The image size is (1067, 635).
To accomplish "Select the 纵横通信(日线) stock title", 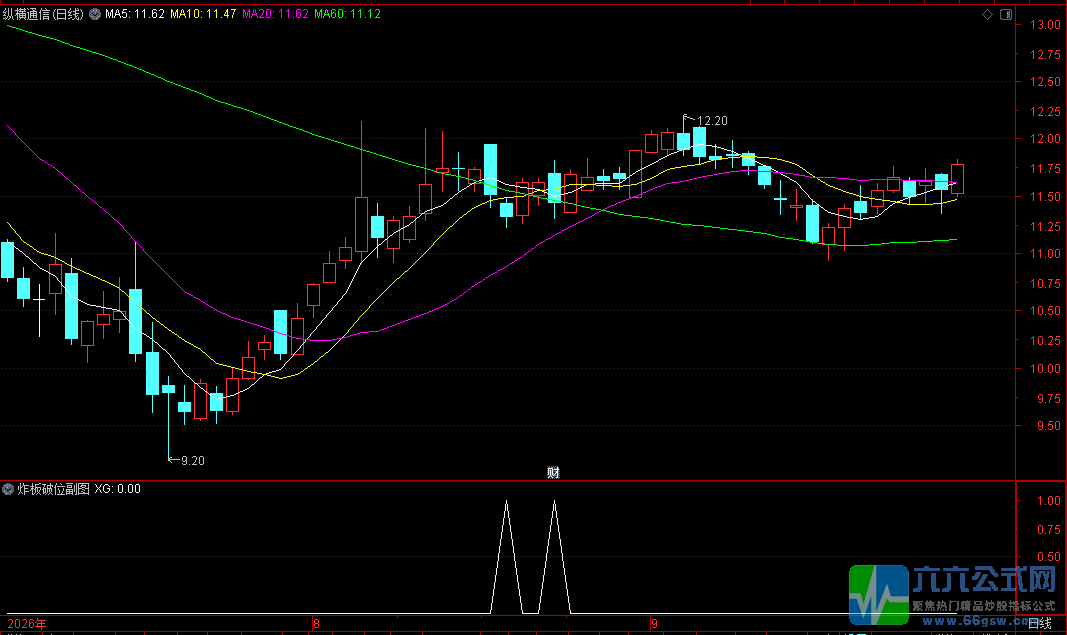I will (x=43, y=14).
